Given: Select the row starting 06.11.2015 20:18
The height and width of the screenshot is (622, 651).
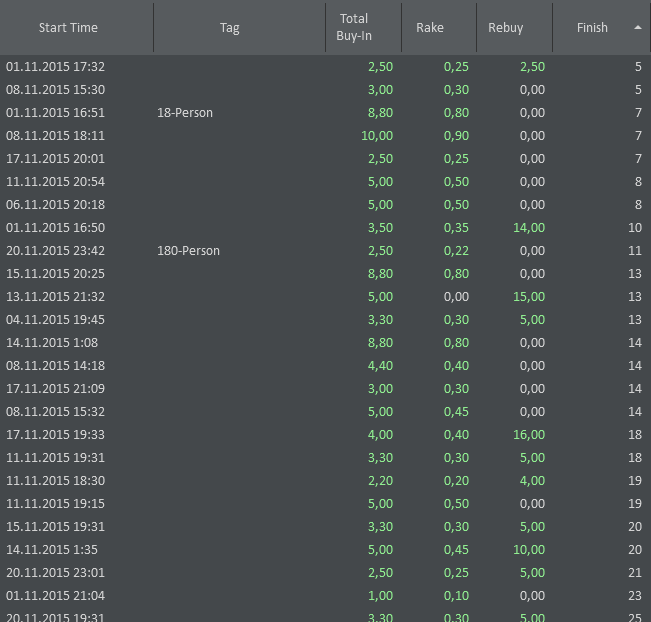Looking at the screenshot, I should 56,205.
